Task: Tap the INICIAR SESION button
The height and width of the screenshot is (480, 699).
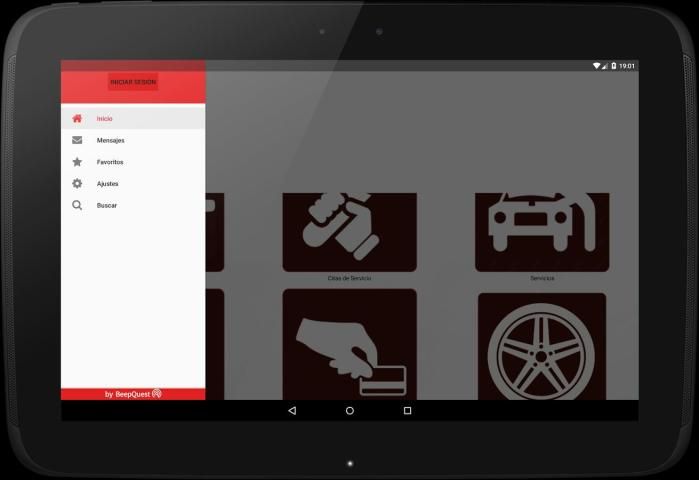Action: (x=133, y=82)
